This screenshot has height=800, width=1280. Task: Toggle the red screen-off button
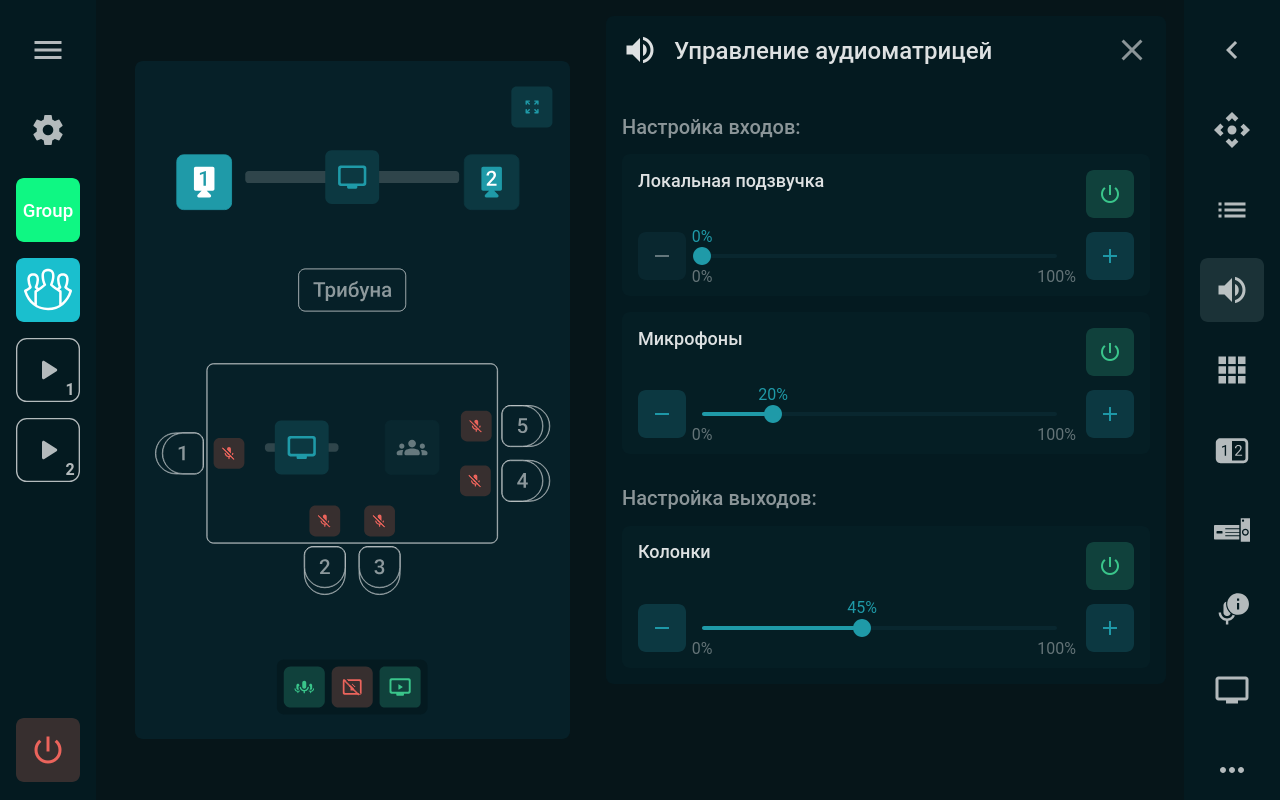pos(352,687)
